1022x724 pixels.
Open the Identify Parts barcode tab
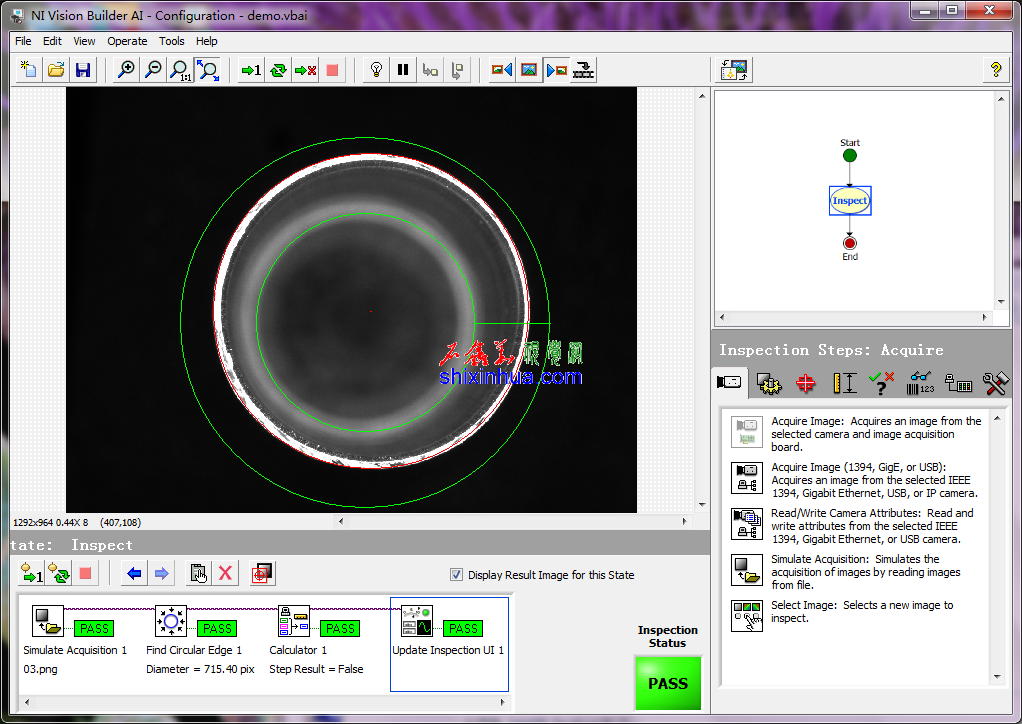(x=920, y=383)
